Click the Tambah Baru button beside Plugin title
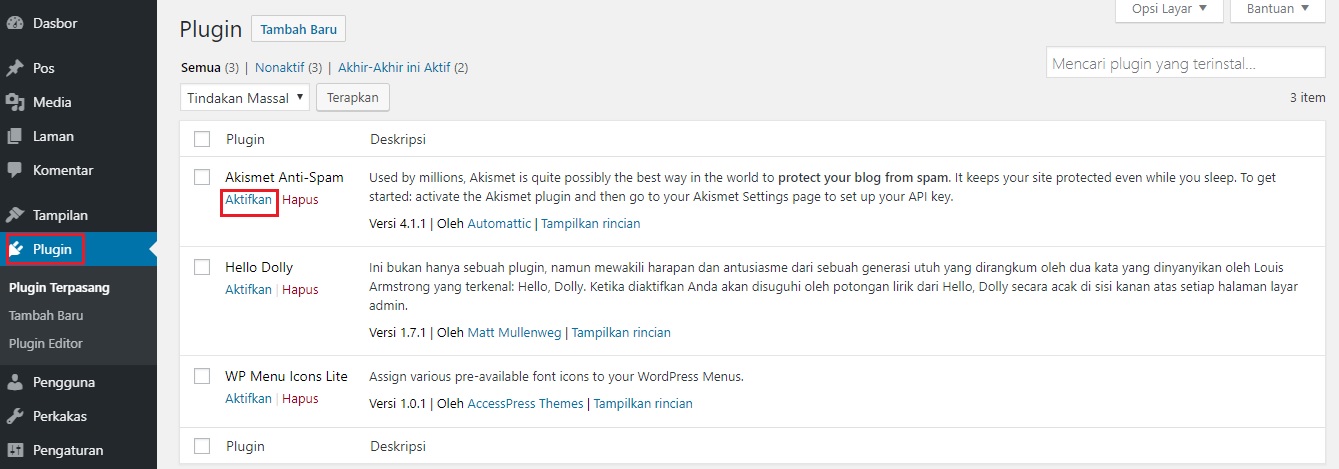This screenshot has width=1339, height=469. coord(298,29)
